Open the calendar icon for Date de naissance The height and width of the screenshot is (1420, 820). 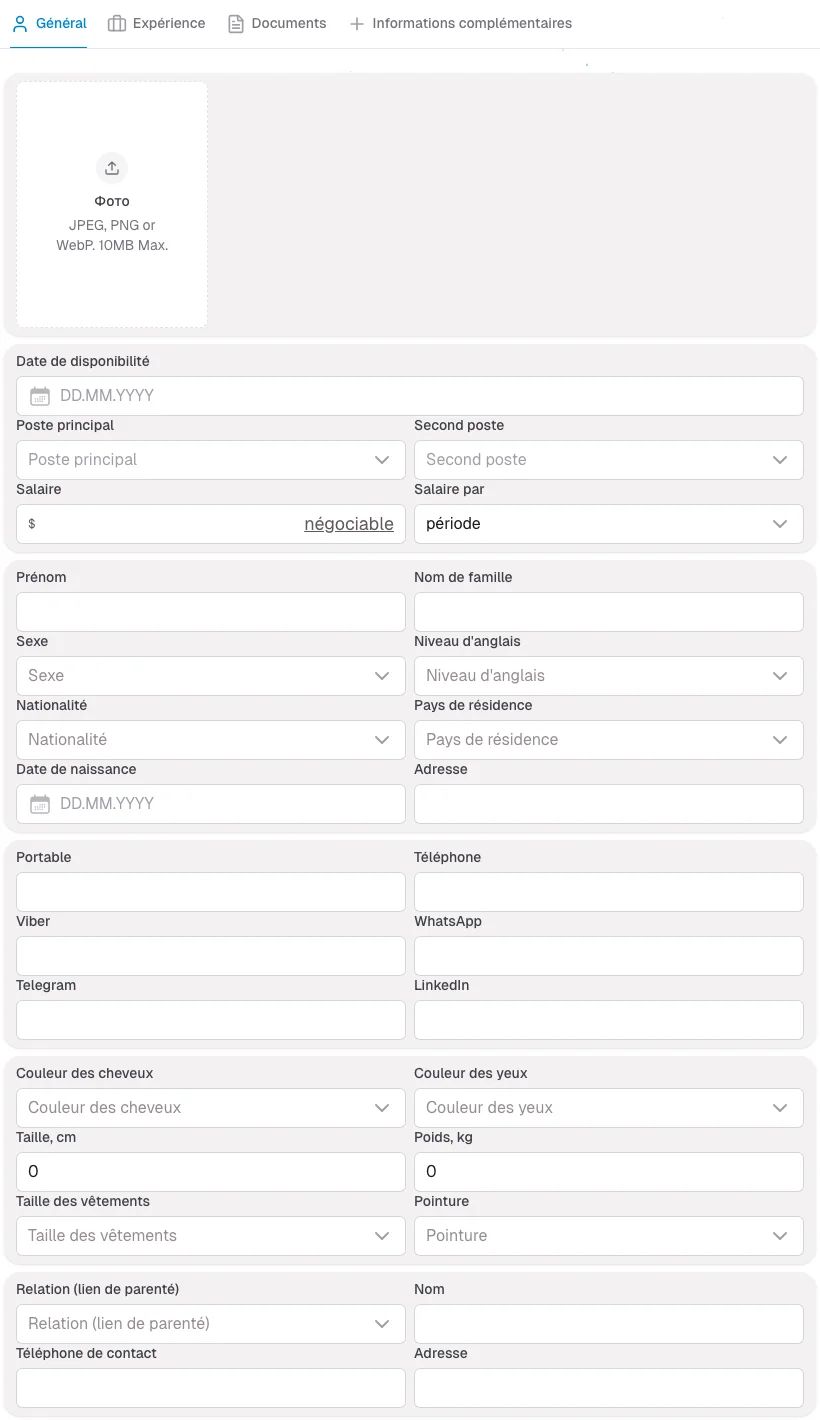tap(39, 803)
